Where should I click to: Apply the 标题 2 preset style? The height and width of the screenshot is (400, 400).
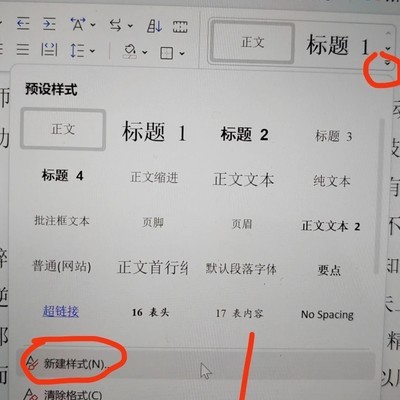(x=244, y=134)
